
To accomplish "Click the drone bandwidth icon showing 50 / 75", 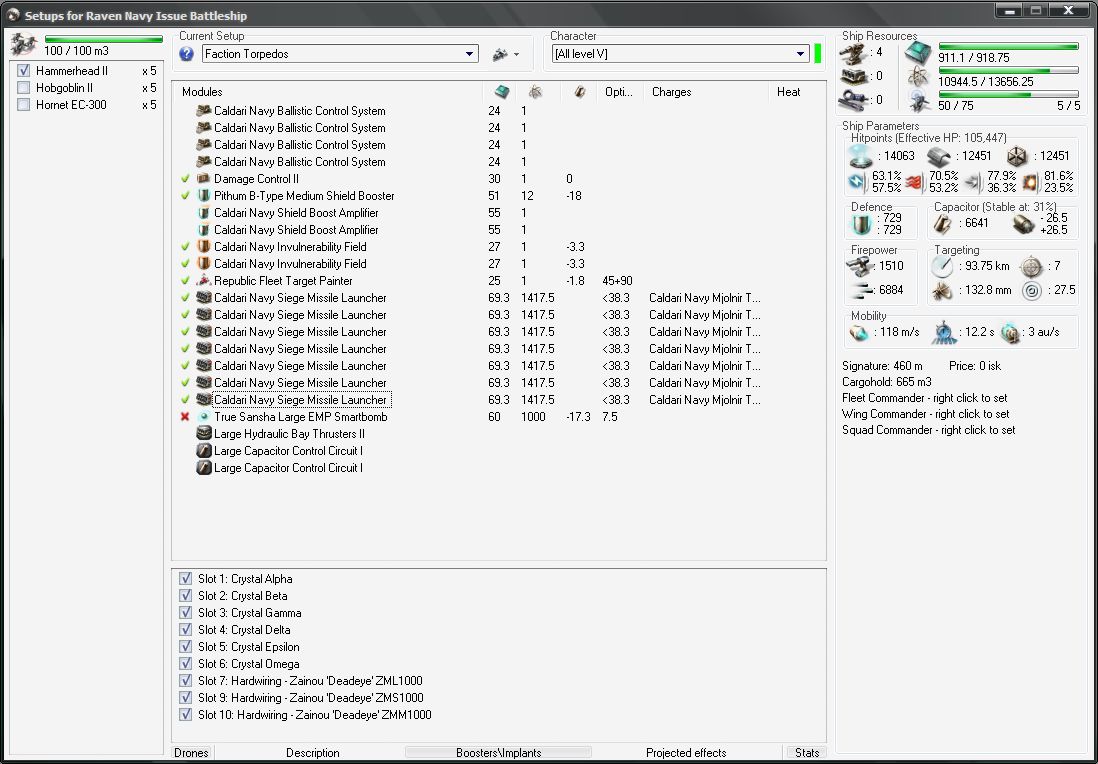I will coord(918,101).
